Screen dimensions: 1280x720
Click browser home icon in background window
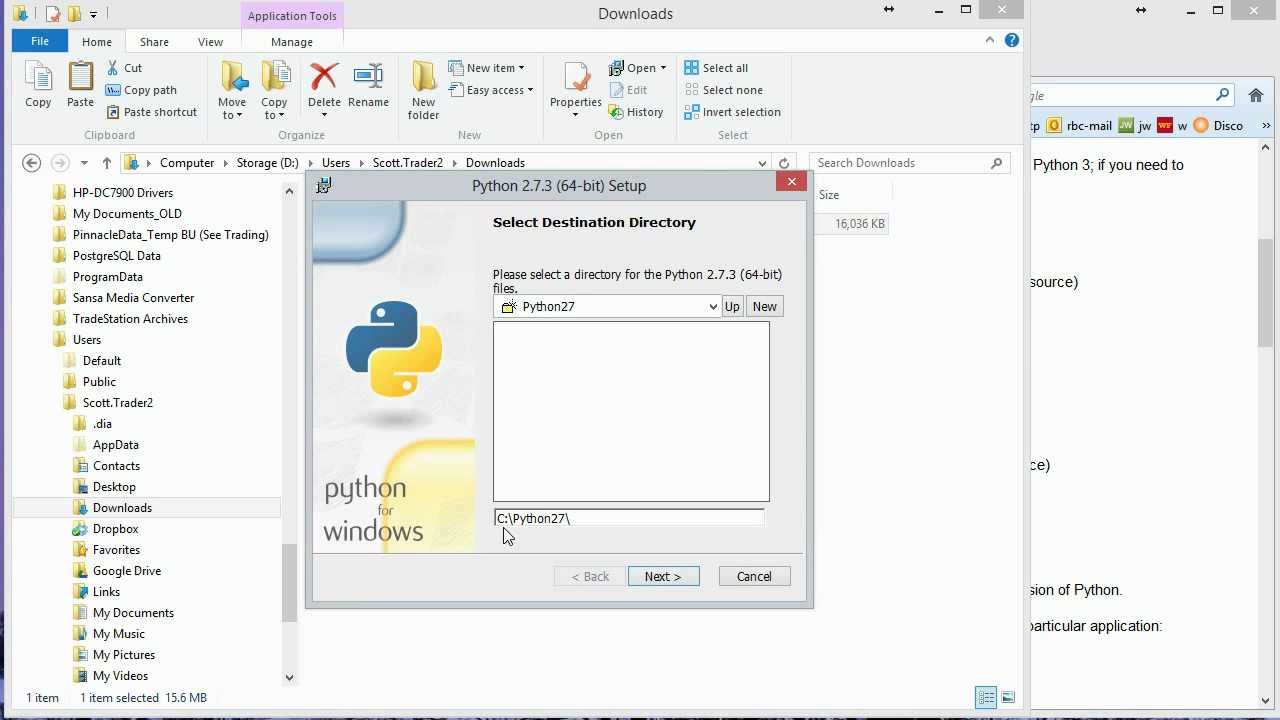point(1256,95)
